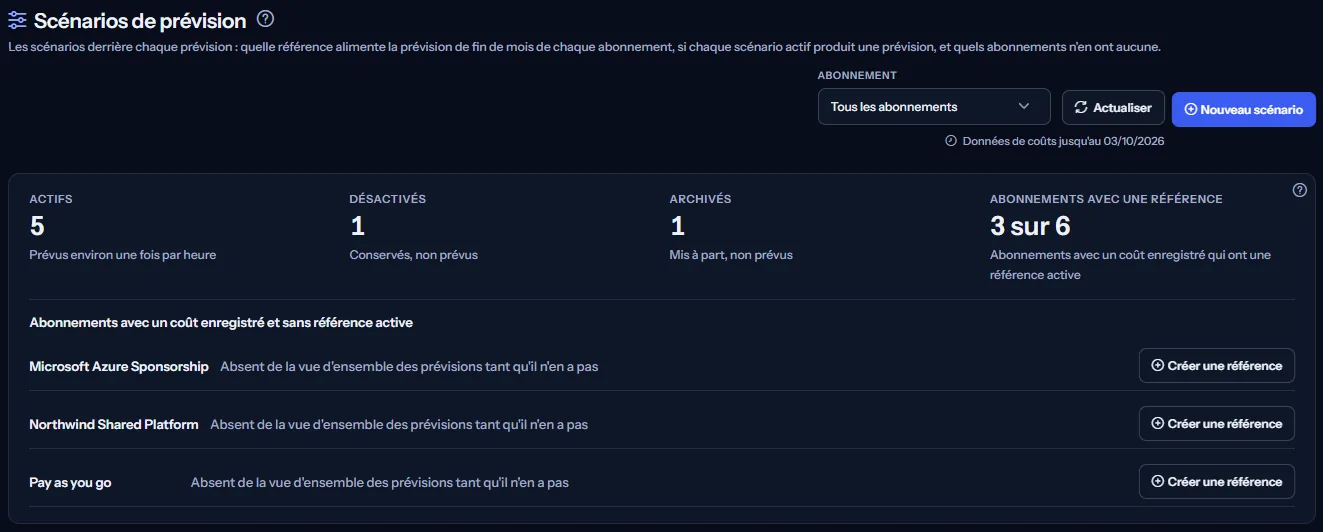
Task: Click the 3 sur 6 reference summary
Action: point(1030,227)
